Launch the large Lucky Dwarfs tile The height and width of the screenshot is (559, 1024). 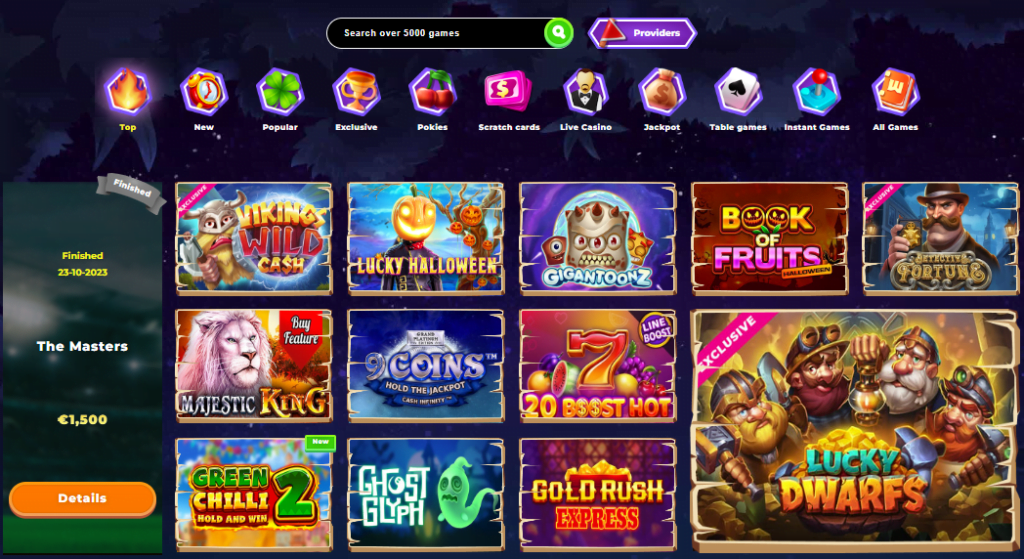point(855,430)
